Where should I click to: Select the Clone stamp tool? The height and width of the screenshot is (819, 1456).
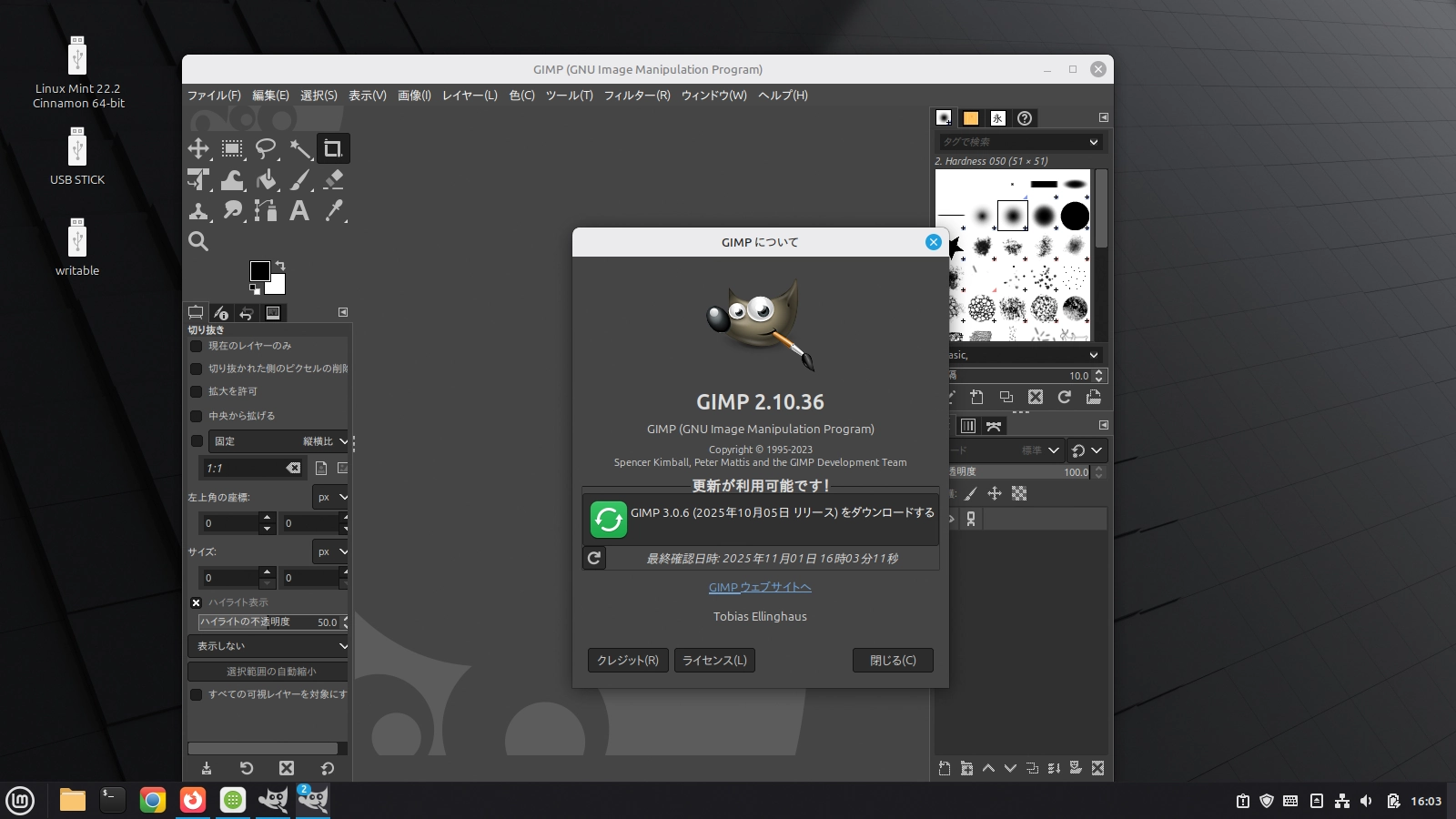[198, 211]
